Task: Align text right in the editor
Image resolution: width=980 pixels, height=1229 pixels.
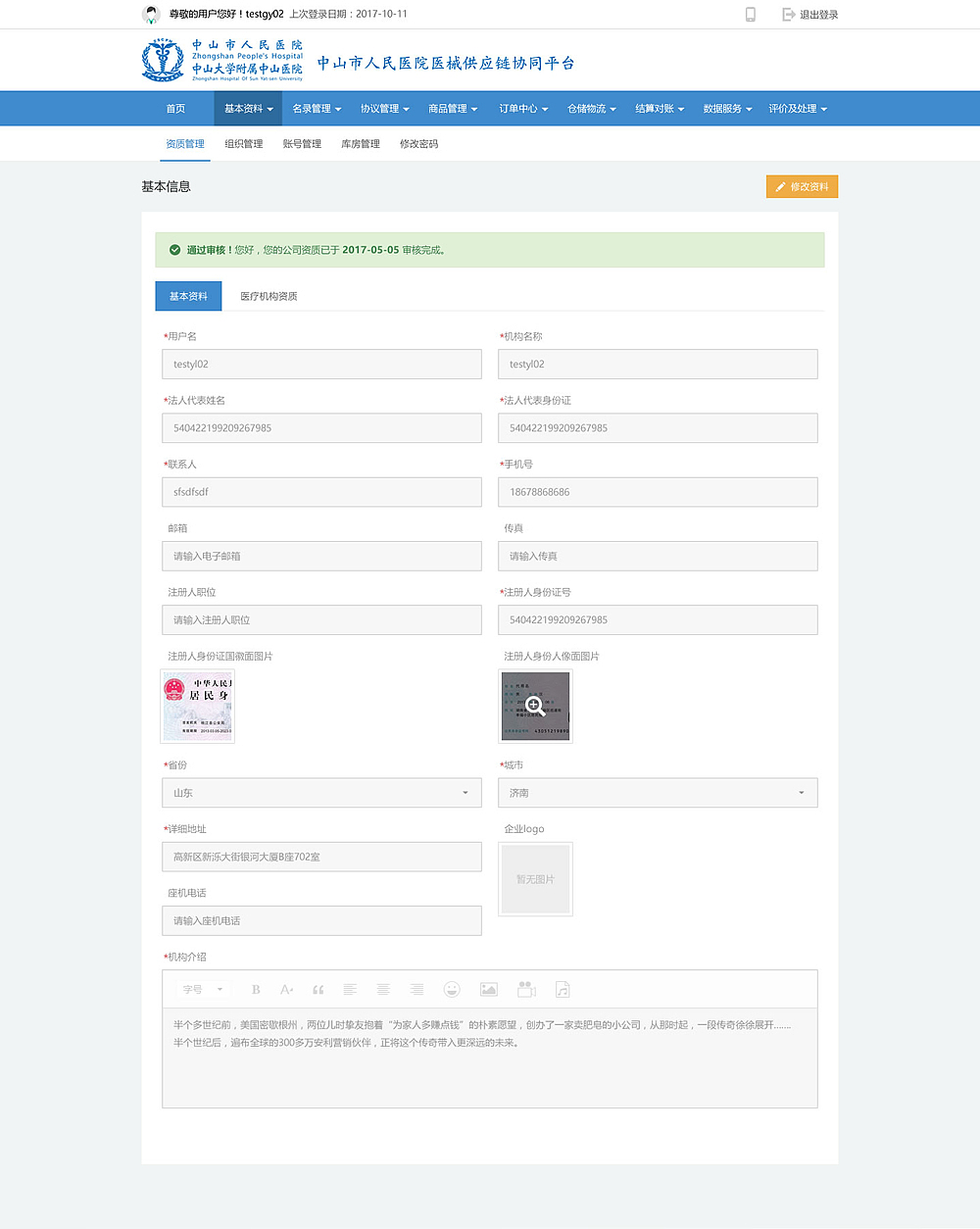Action: tap(416, 990)
